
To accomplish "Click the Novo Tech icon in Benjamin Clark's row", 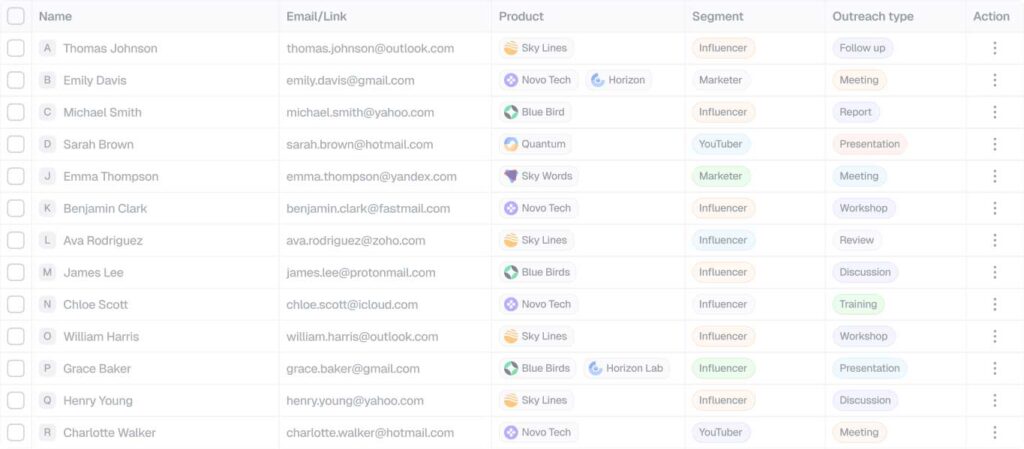I will tap(511, 208).
